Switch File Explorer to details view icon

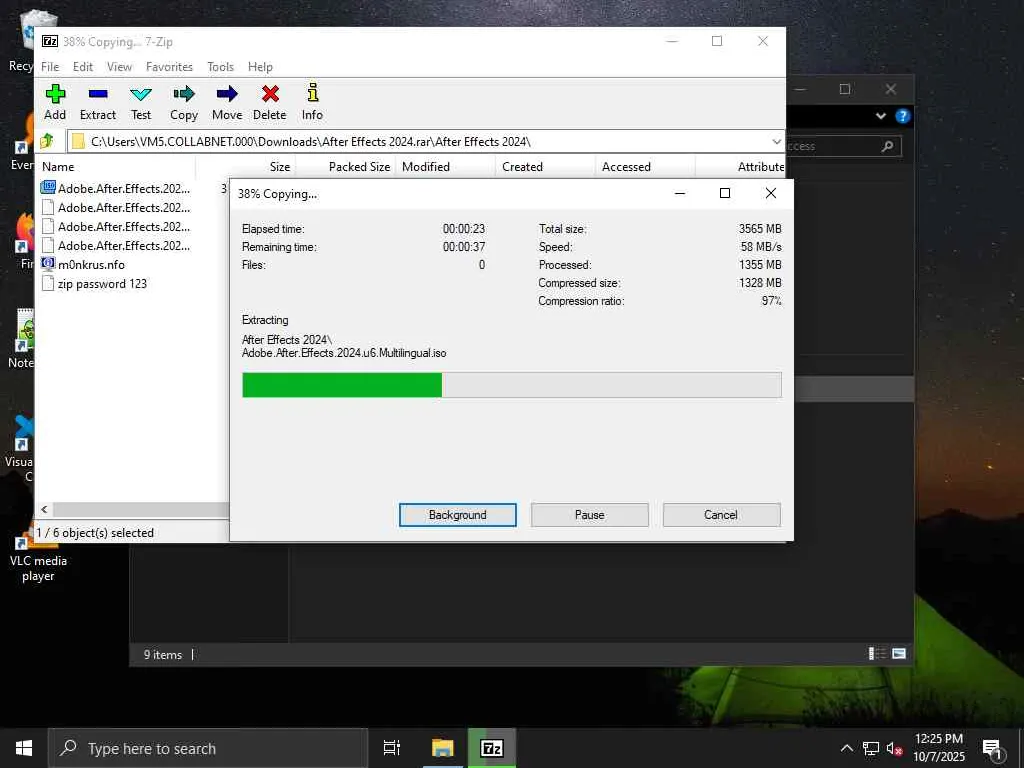pyautogui.click(x=876, y=653)
